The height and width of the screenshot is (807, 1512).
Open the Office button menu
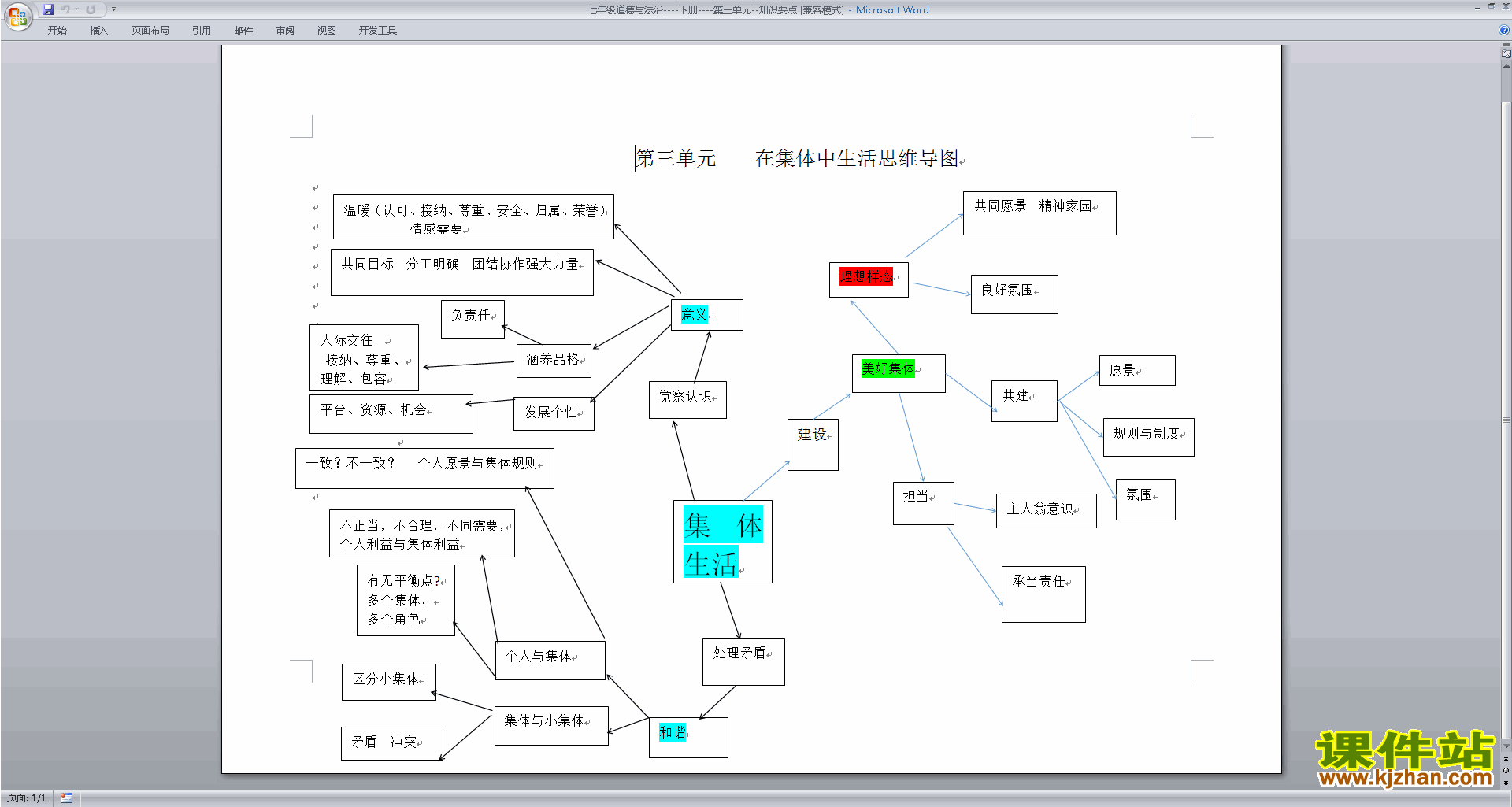coord(17,16)
